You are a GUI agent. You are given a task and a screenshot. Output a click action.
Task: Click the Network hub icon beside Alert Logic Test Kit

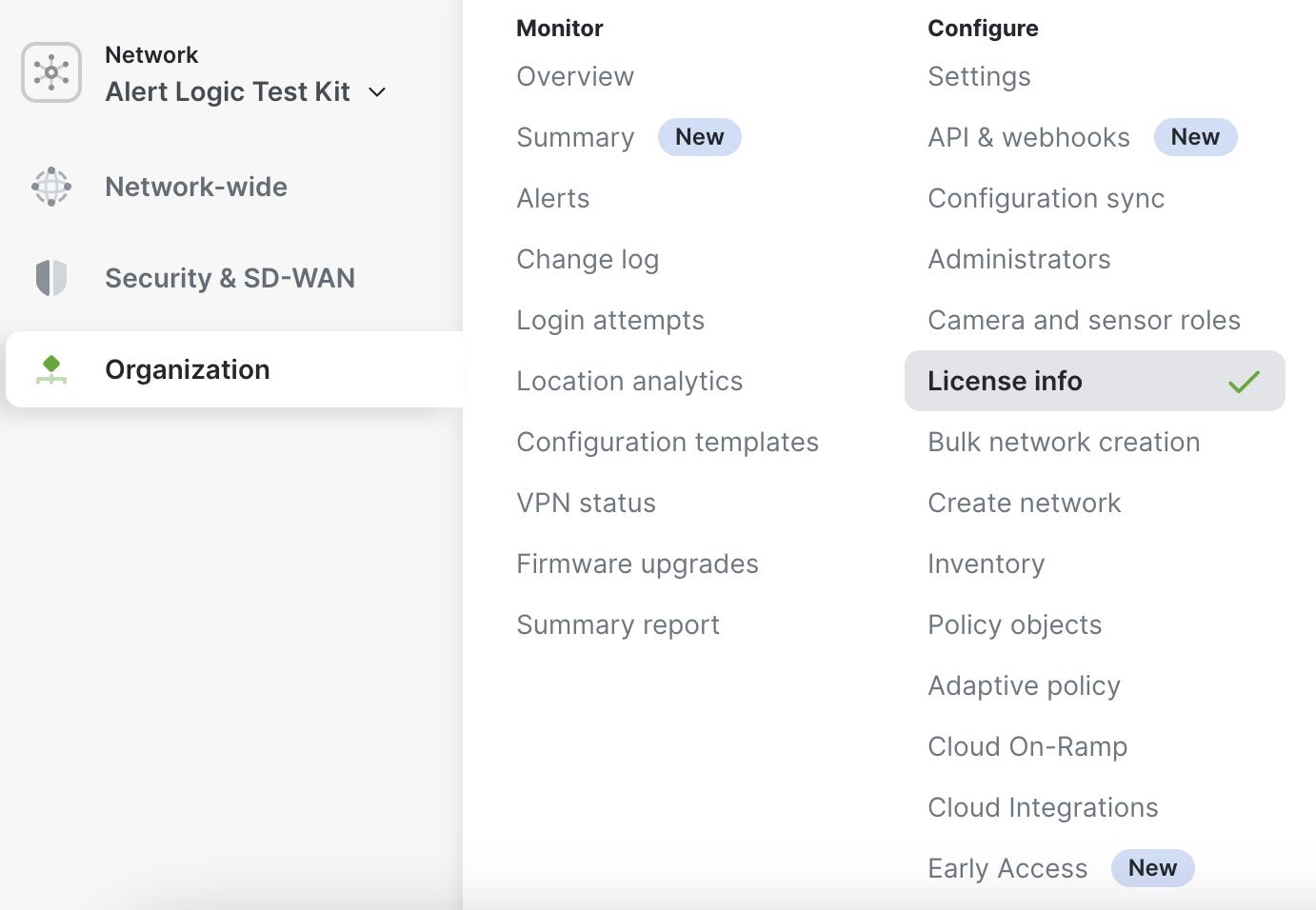click(x=50, y=72)
